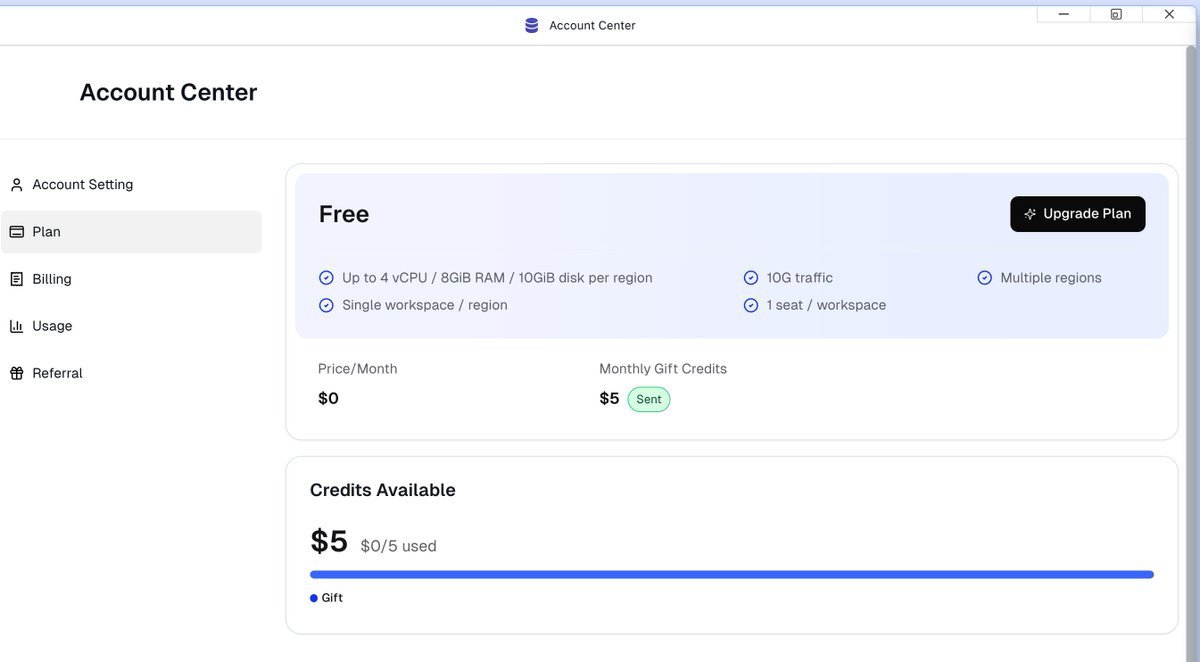
Task: Click the vertical scrollbar on right
Action: (1190, 300)
